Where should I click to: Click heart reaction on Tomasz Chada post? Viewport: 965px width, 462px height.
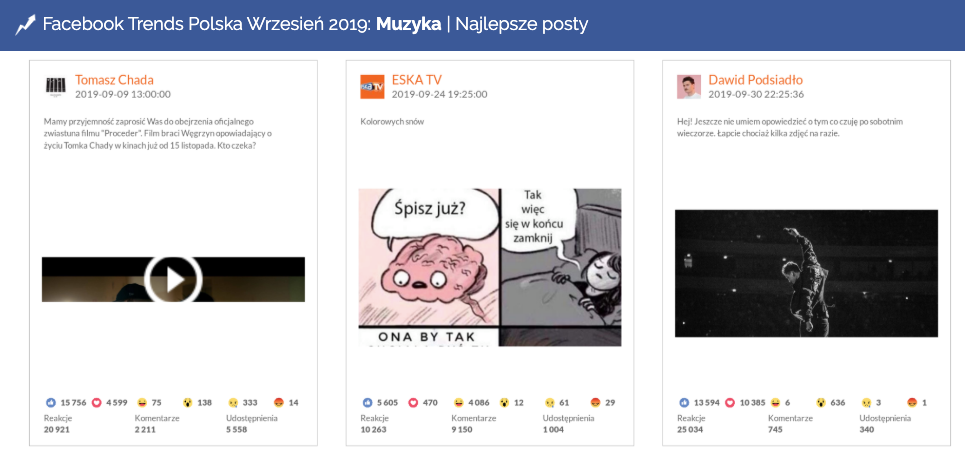click(97, 403)
